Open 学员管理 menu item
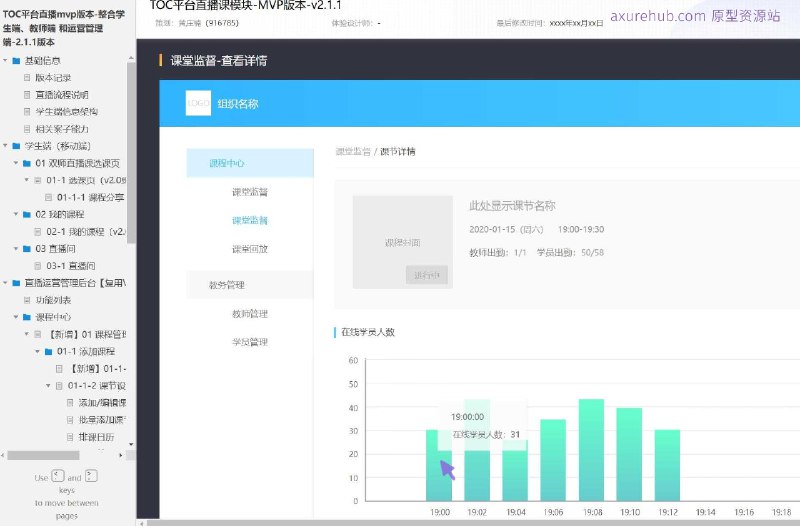The image size is (800, 526). (249, 342)
